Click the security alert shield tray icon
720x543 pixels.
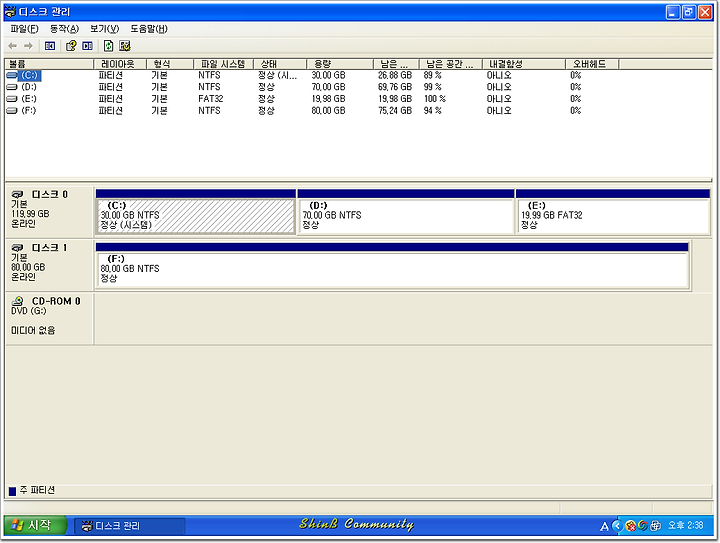631,526
